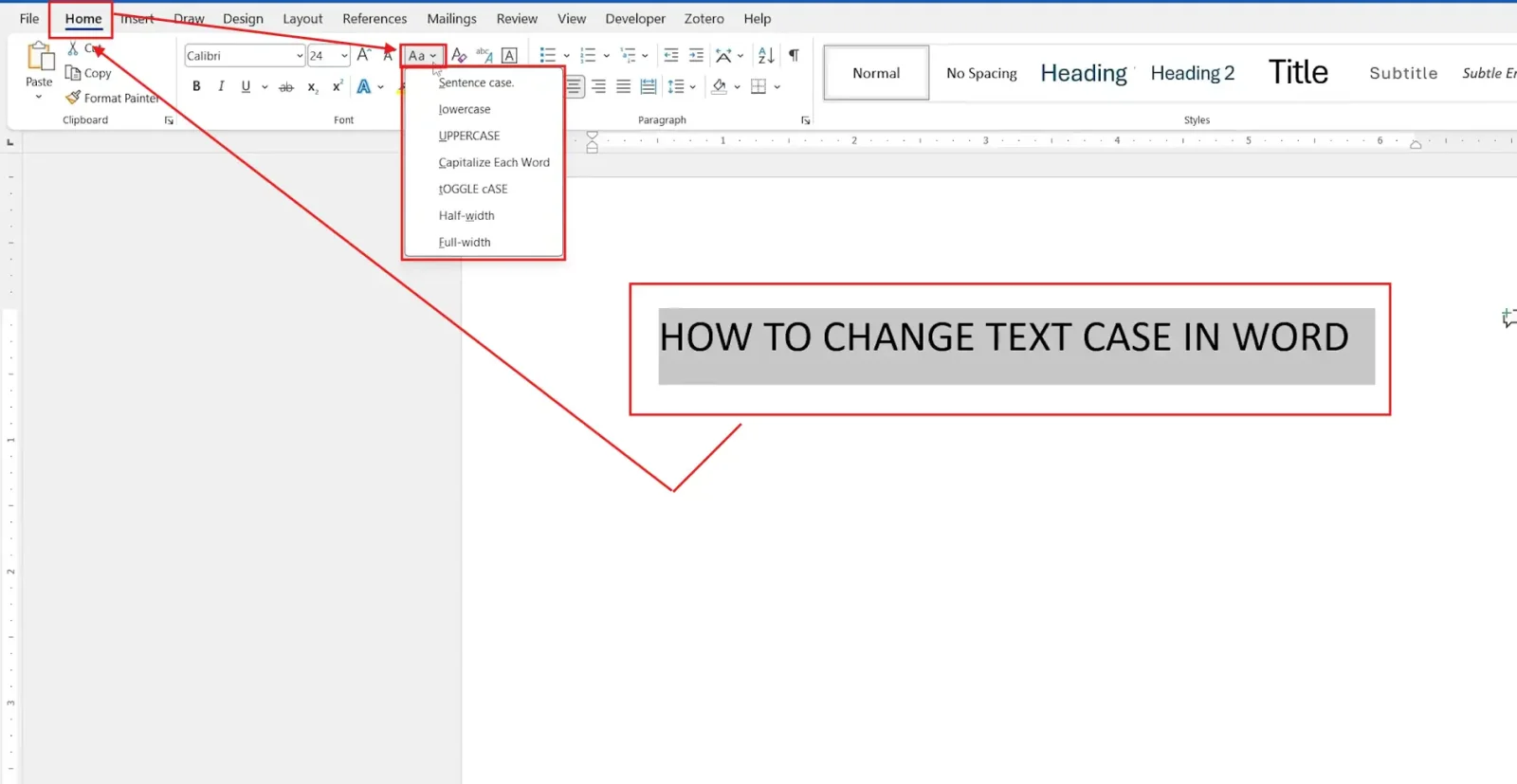Open Line and Paragraph Spacing dropdown
Image resolution: width=1517 pixels, height=784 pixels.
pos(682,87)
